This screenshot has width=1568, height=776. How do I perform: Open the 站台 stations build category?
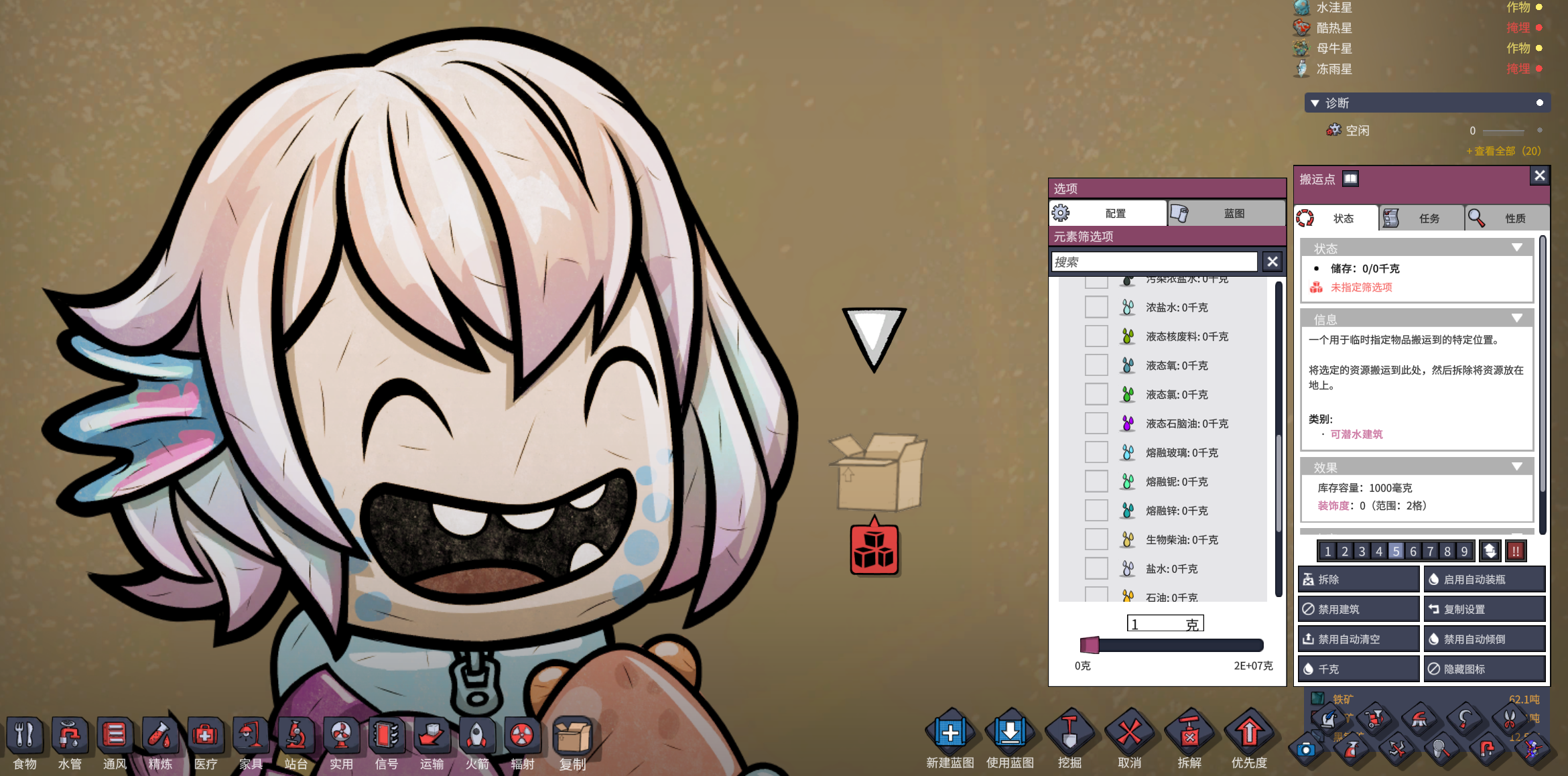pos(296,744)
